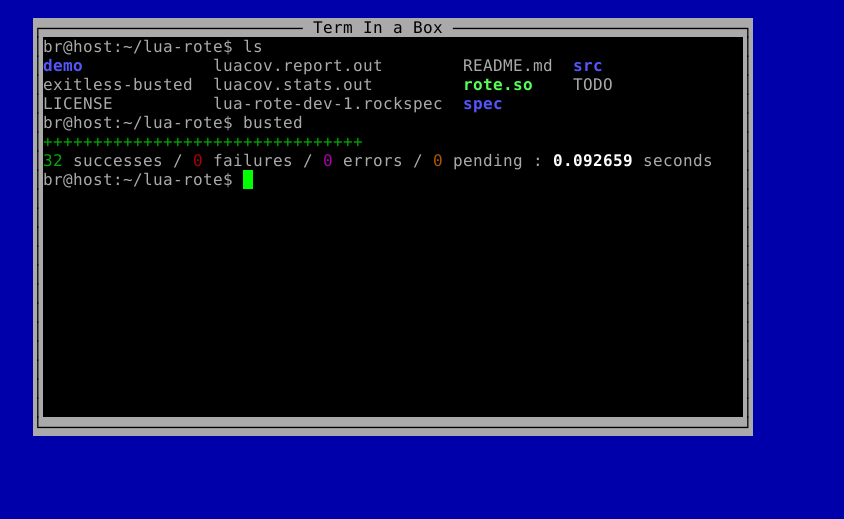Click the word 'pending'
Viewport: 844px width, 519px height.
pyautogui.click(x=487, y=160)
